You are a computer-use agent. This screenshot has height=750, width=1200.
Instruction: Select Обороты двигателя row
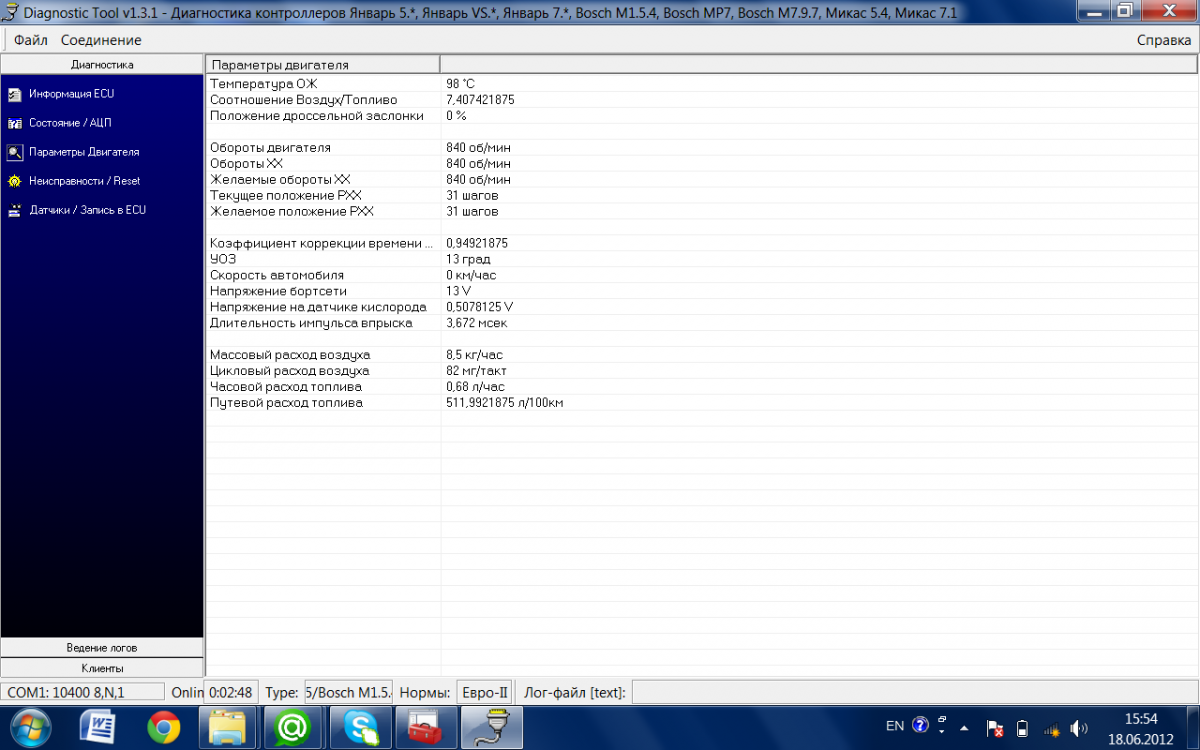tap(701, 148)
